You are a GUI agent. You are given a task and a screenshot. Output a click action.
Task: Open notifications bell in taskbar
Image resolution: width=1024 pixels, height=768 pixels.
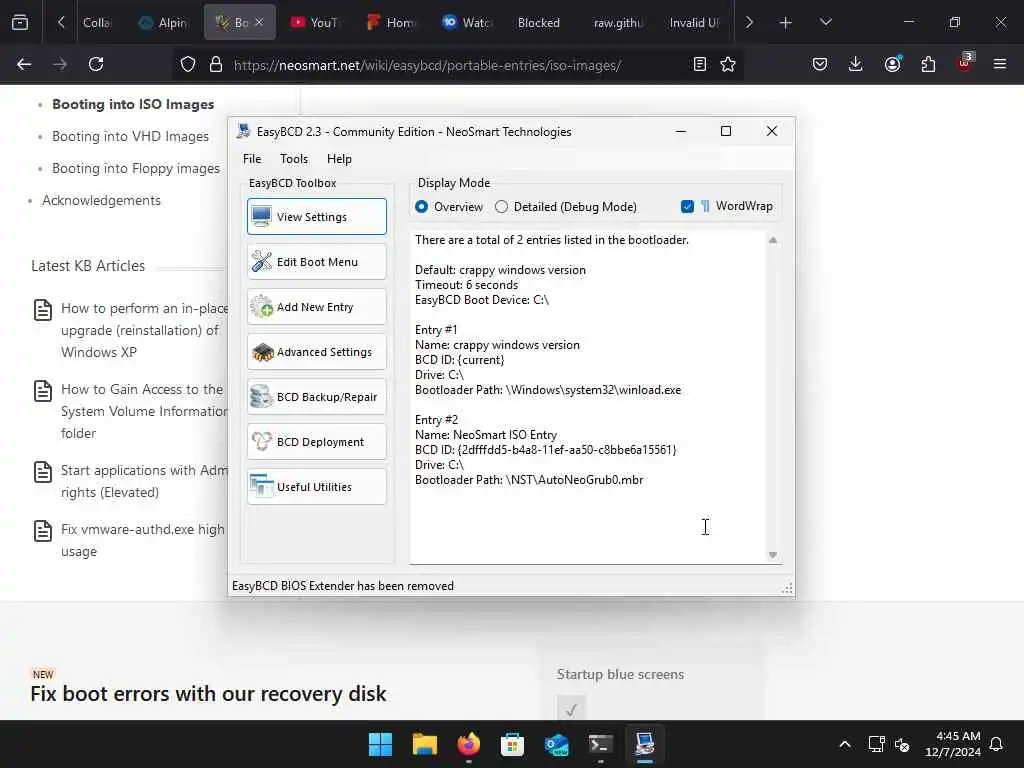(997, 744)
